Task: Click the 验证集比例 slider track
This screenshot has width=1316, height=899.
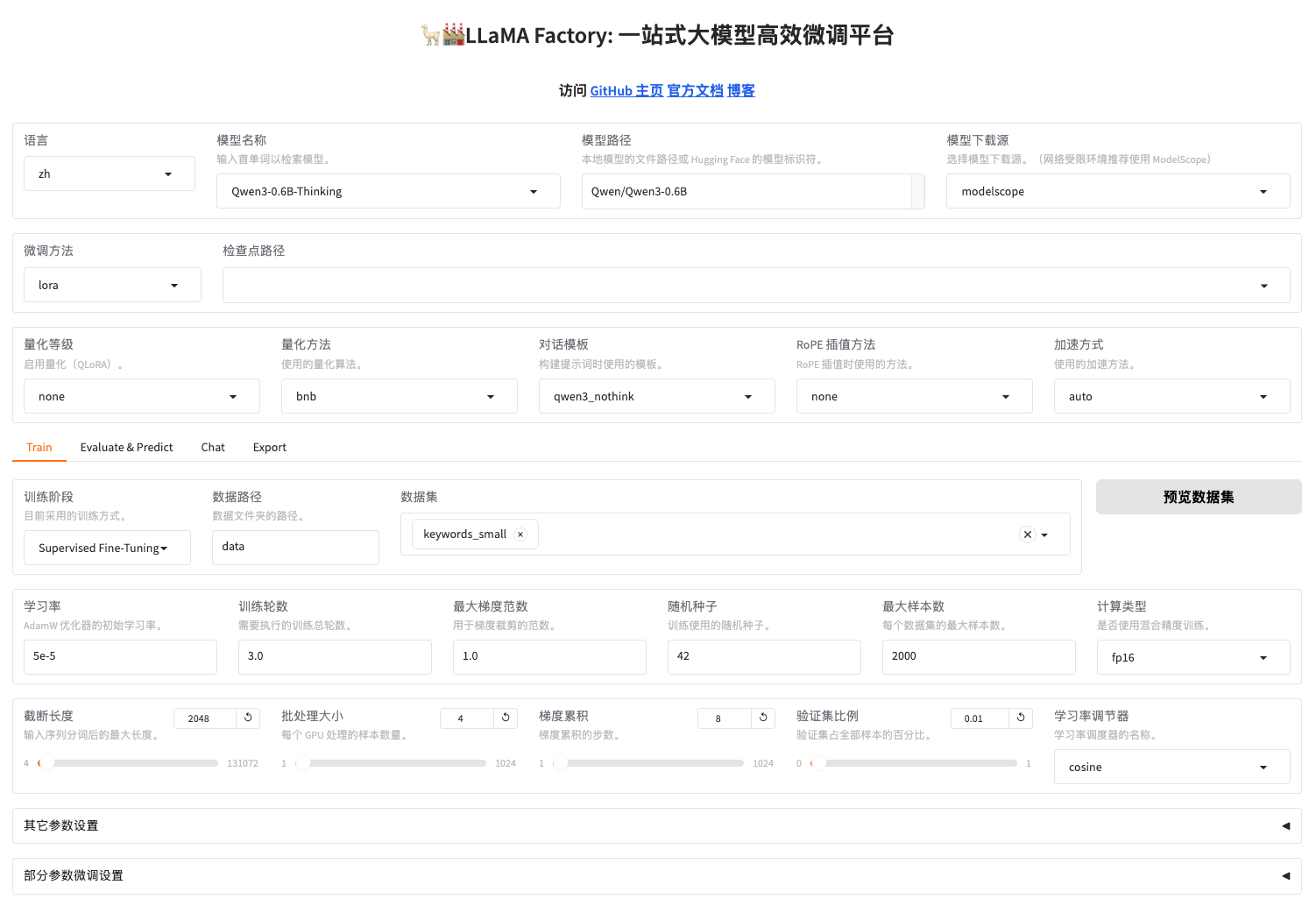Action: click(x=914, y=763)
